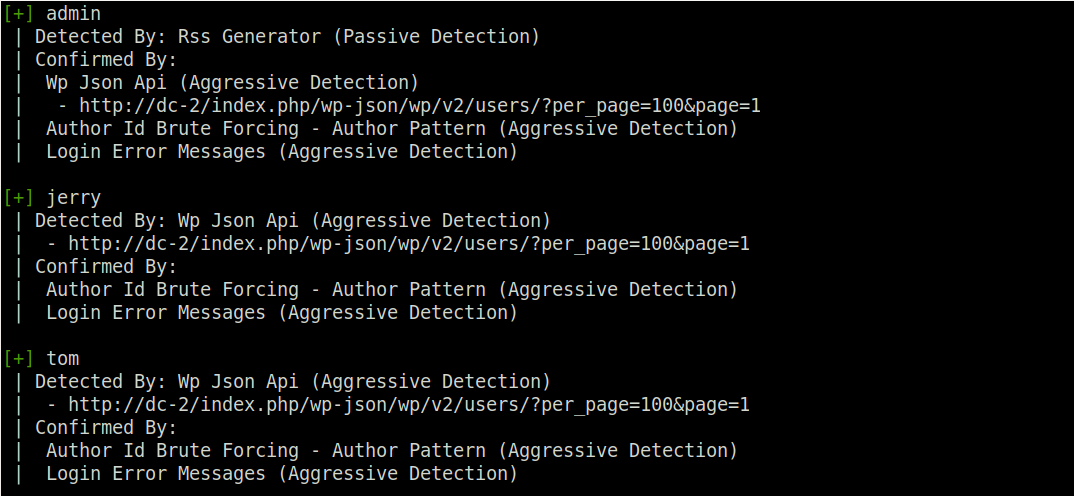Click Wp Json Api line under admin Confirmed By
Viewport: 1074px width, 496px height.
click(x=232, y=83)
